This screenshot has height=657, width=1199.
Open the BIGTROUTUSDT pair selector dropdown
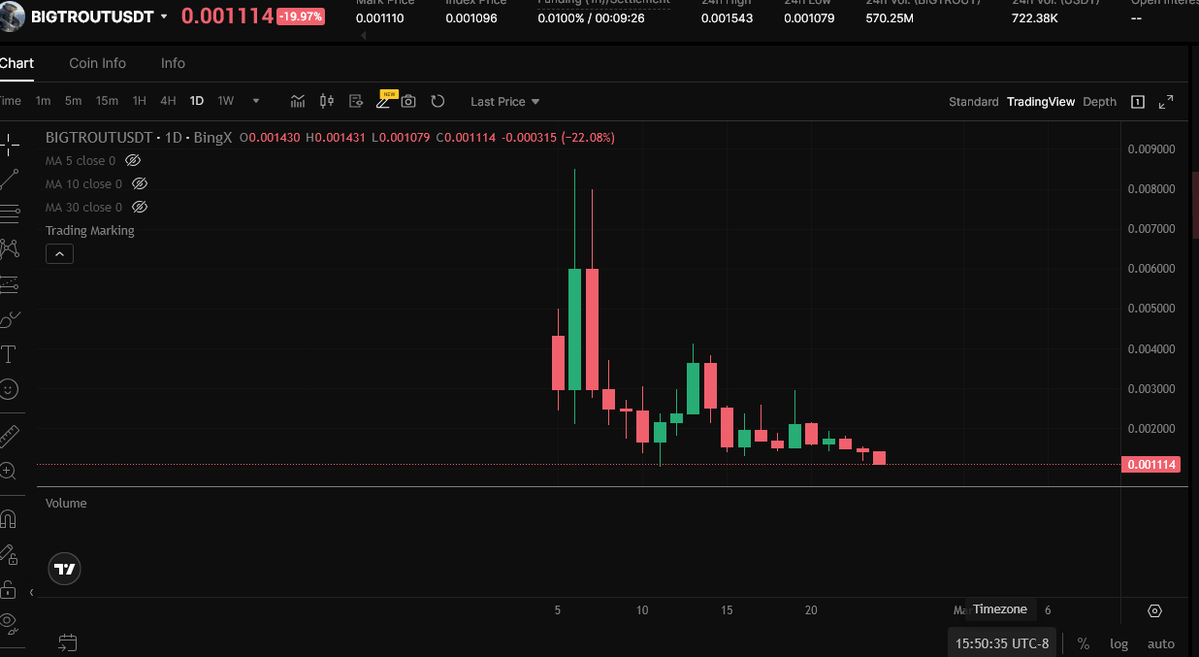(164, 16)
